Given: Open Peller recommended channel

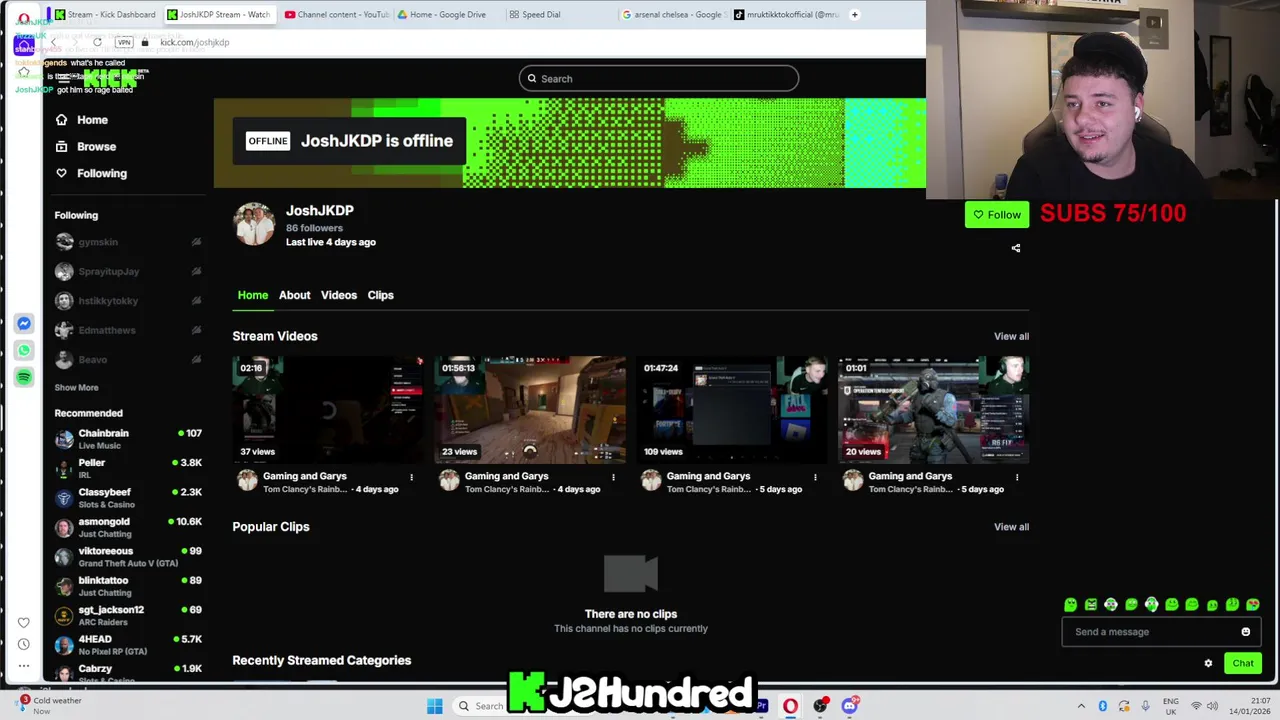Looking at the screenshot, I should tap(128, 468).
